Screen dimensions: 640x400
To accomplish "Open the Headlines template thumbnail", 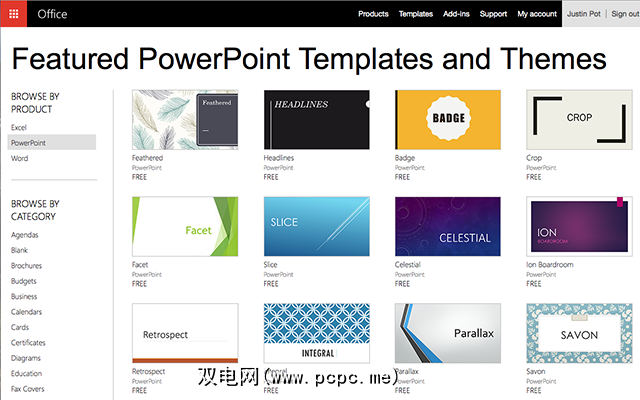I will 316,120.
